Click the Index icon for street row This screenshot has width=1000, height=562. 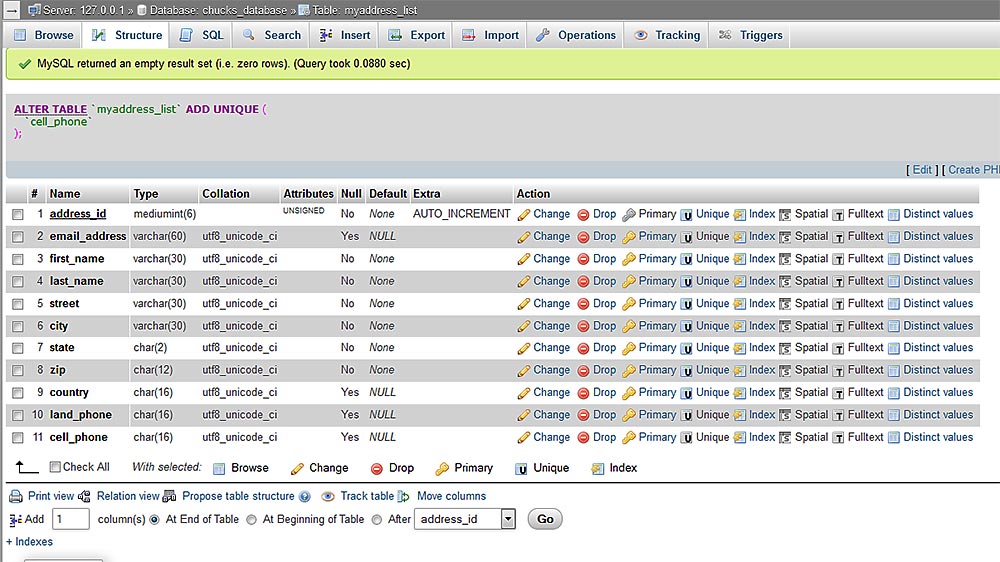(739, 304)
